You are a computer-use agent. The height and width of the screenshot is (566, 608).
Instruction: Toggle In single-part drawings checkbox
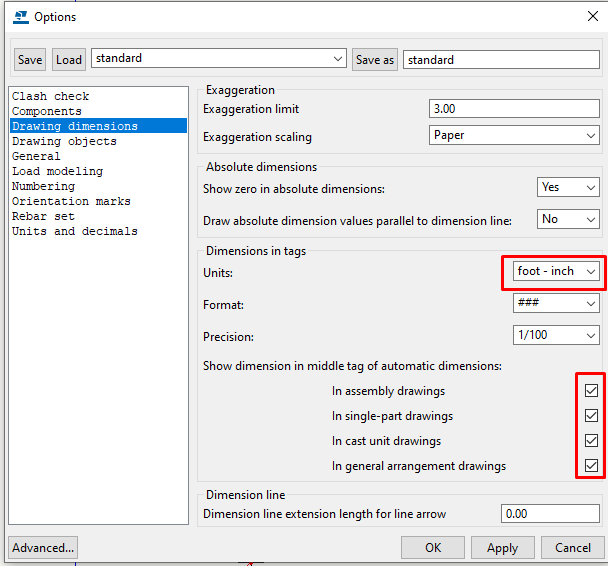pos(591,416)
